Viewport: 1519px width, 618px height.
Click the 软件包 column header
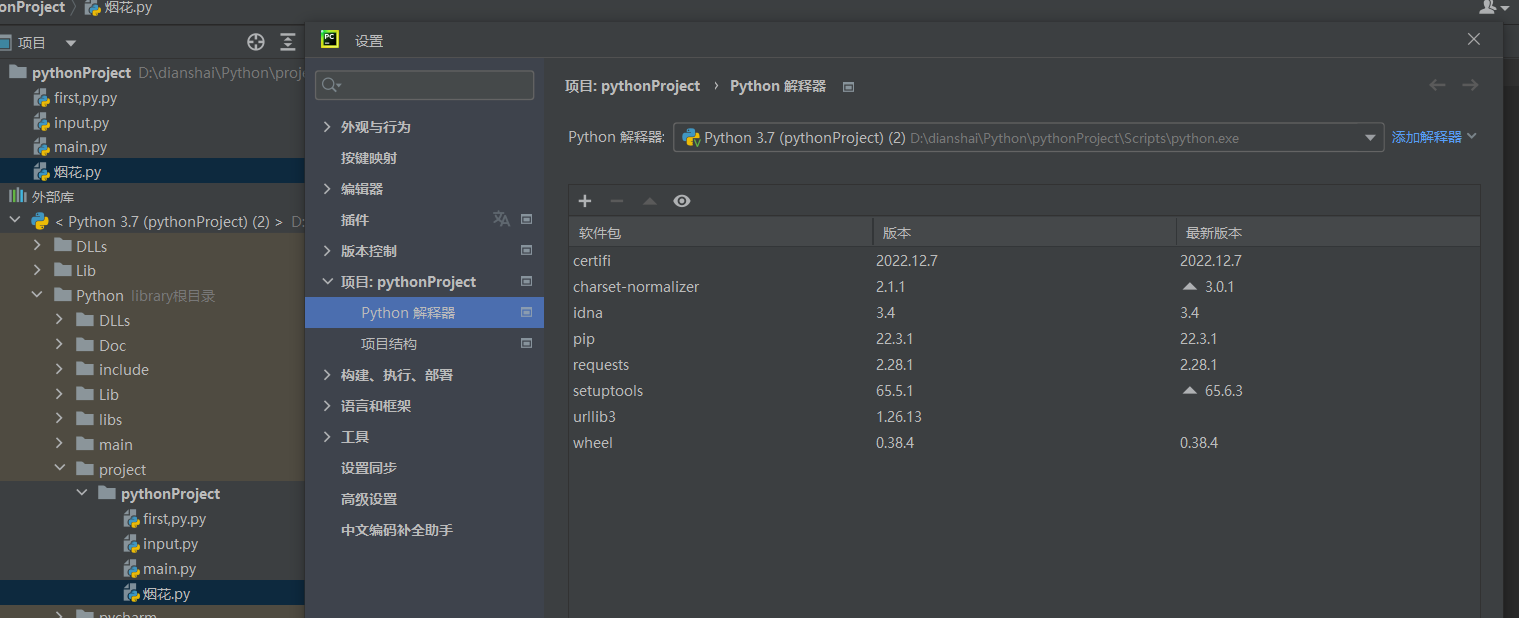[x=720, y=233]
